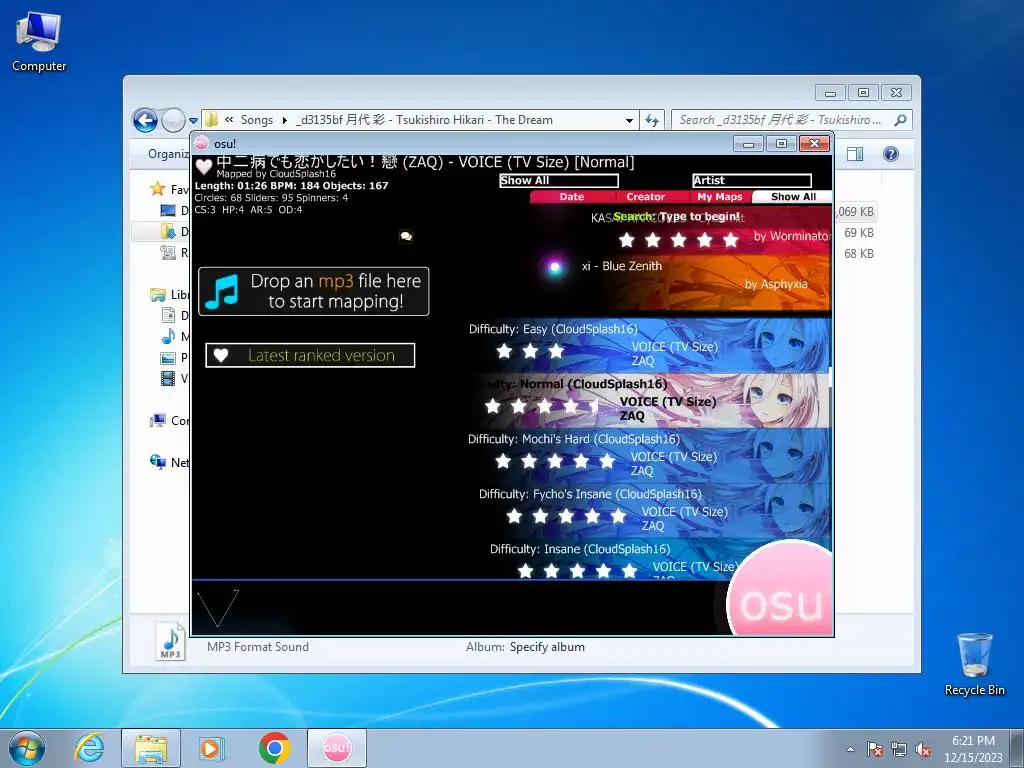Click Specify album field in details pane
Viewport: 1024px width, 768px height.
pos(547,647)
